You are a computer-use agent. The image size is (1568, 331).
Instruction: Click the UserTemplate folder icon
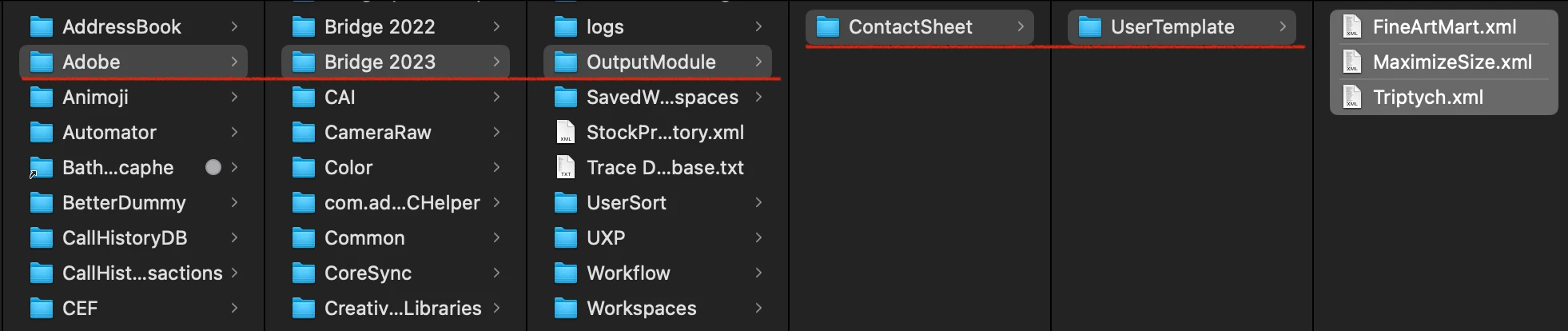click(1089, 27)
